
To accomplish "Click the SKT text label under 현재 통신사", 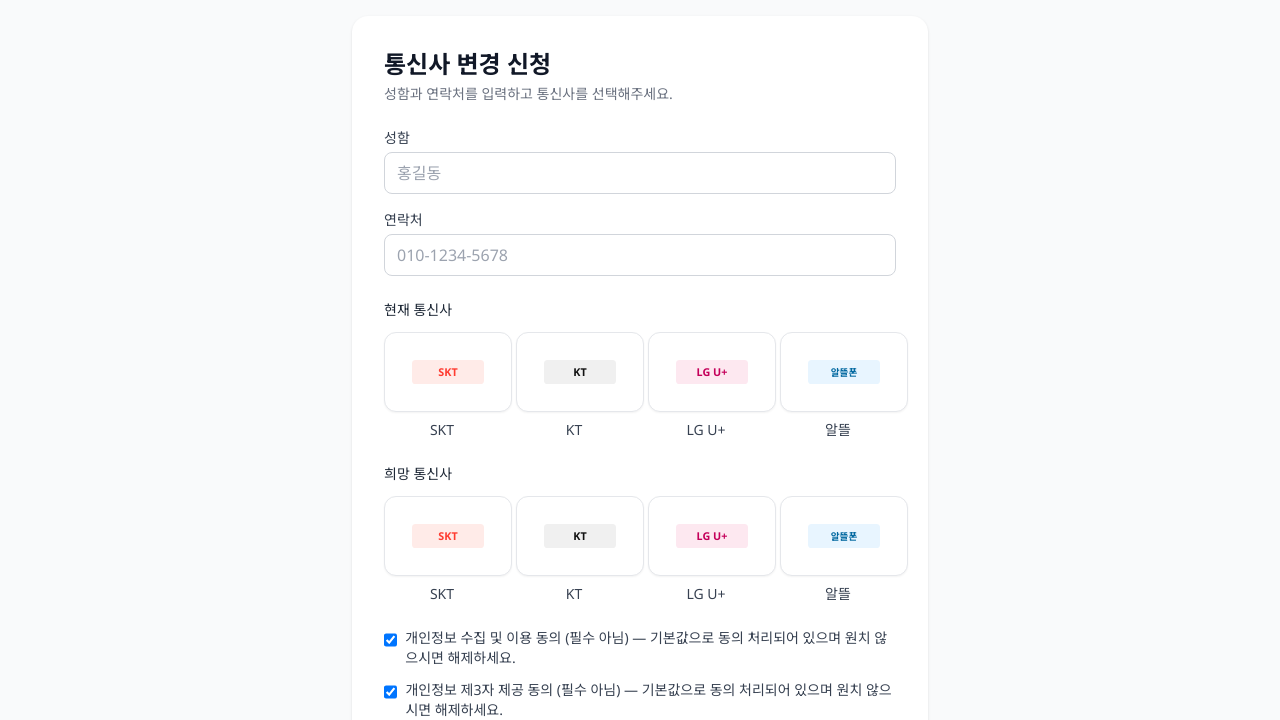I will 442,430.
